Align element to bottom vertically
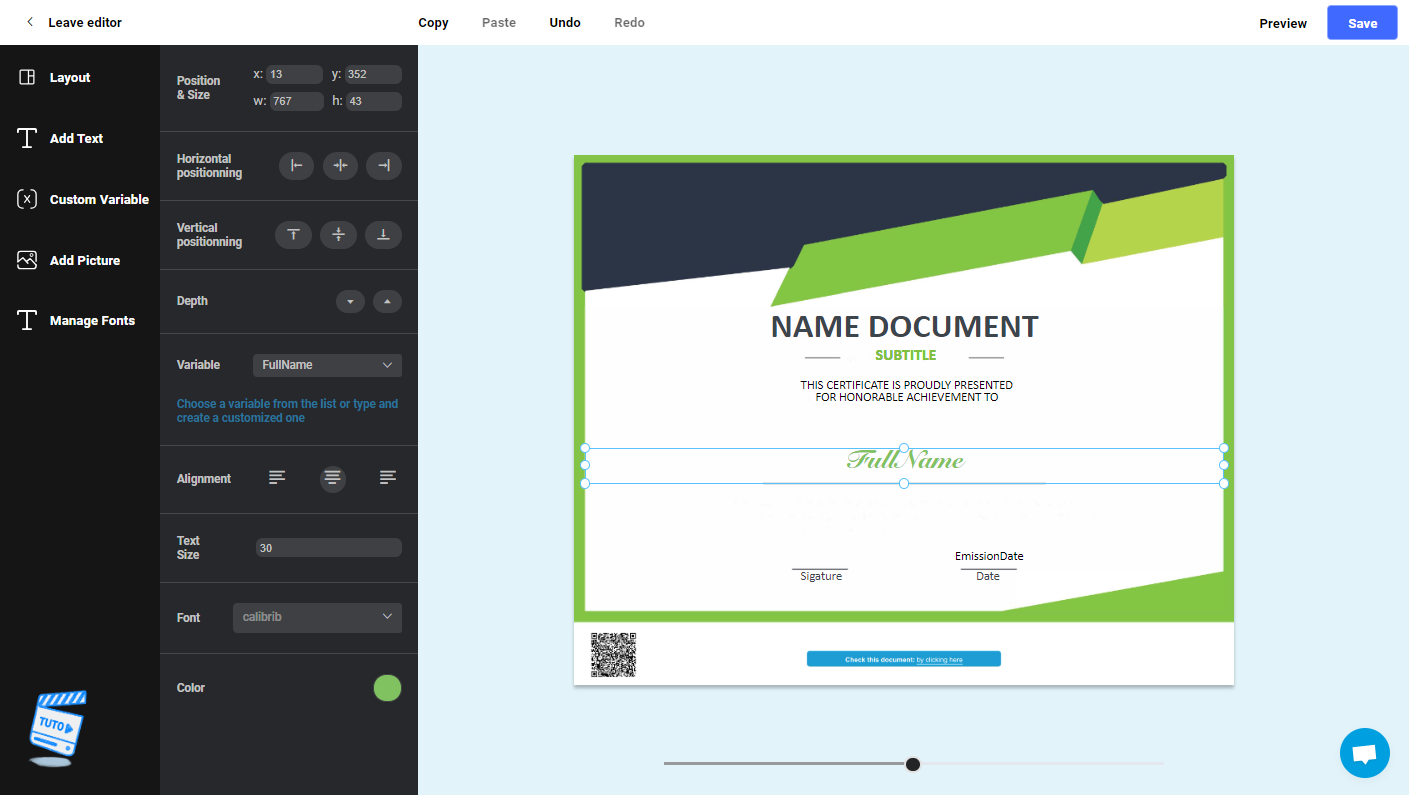 pos(383,235)
